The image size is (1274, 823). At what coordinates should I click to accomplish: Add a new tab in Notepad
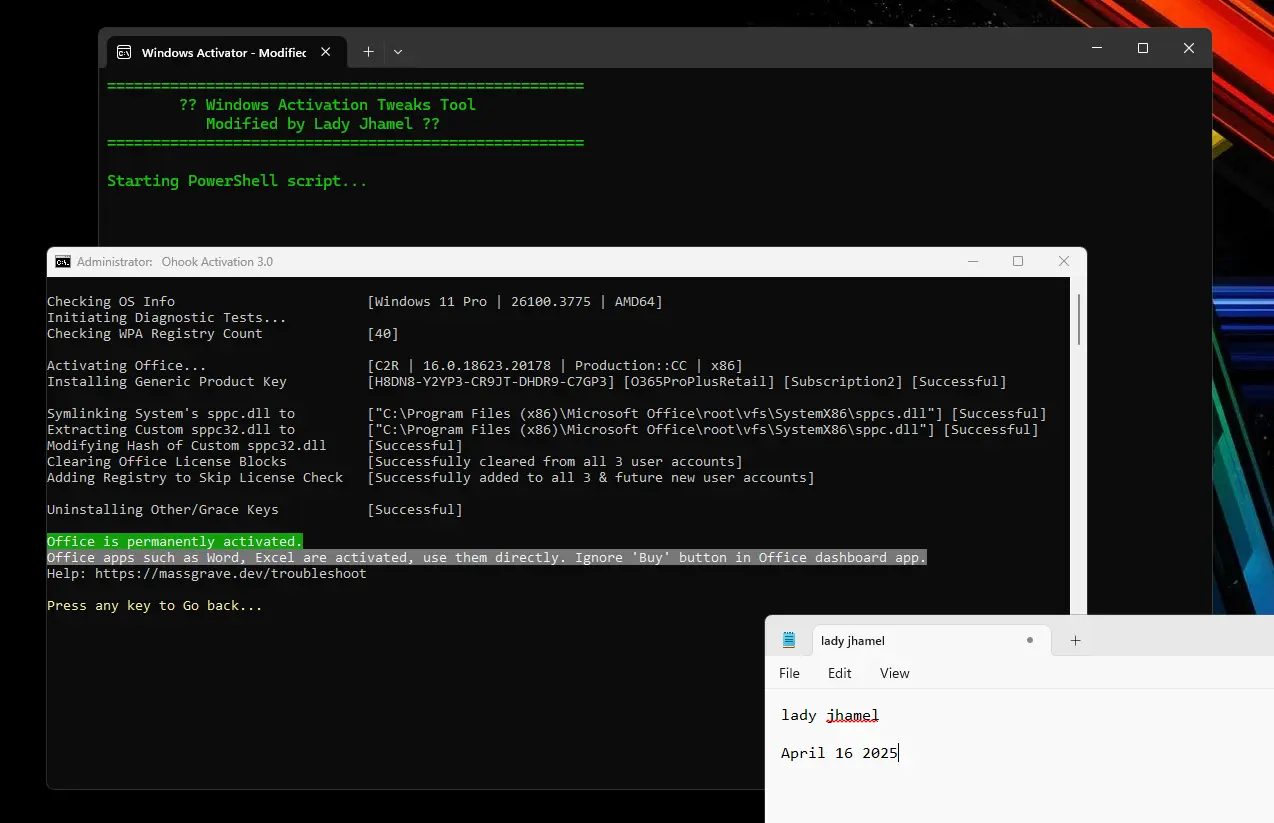1076,640
